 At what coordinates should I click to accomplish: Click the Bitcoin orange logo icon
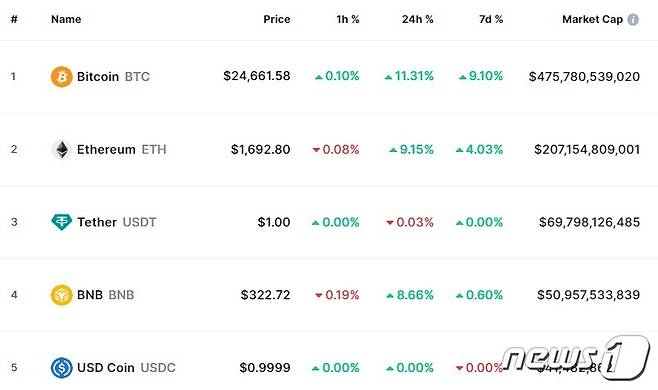62,77
